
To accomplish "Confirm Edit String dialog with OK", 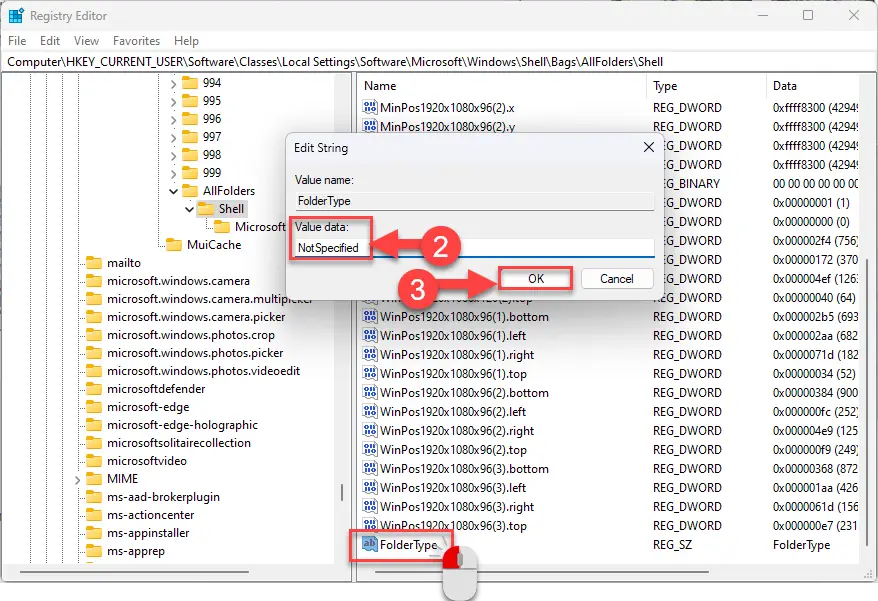I will click(x=536, y=279).
